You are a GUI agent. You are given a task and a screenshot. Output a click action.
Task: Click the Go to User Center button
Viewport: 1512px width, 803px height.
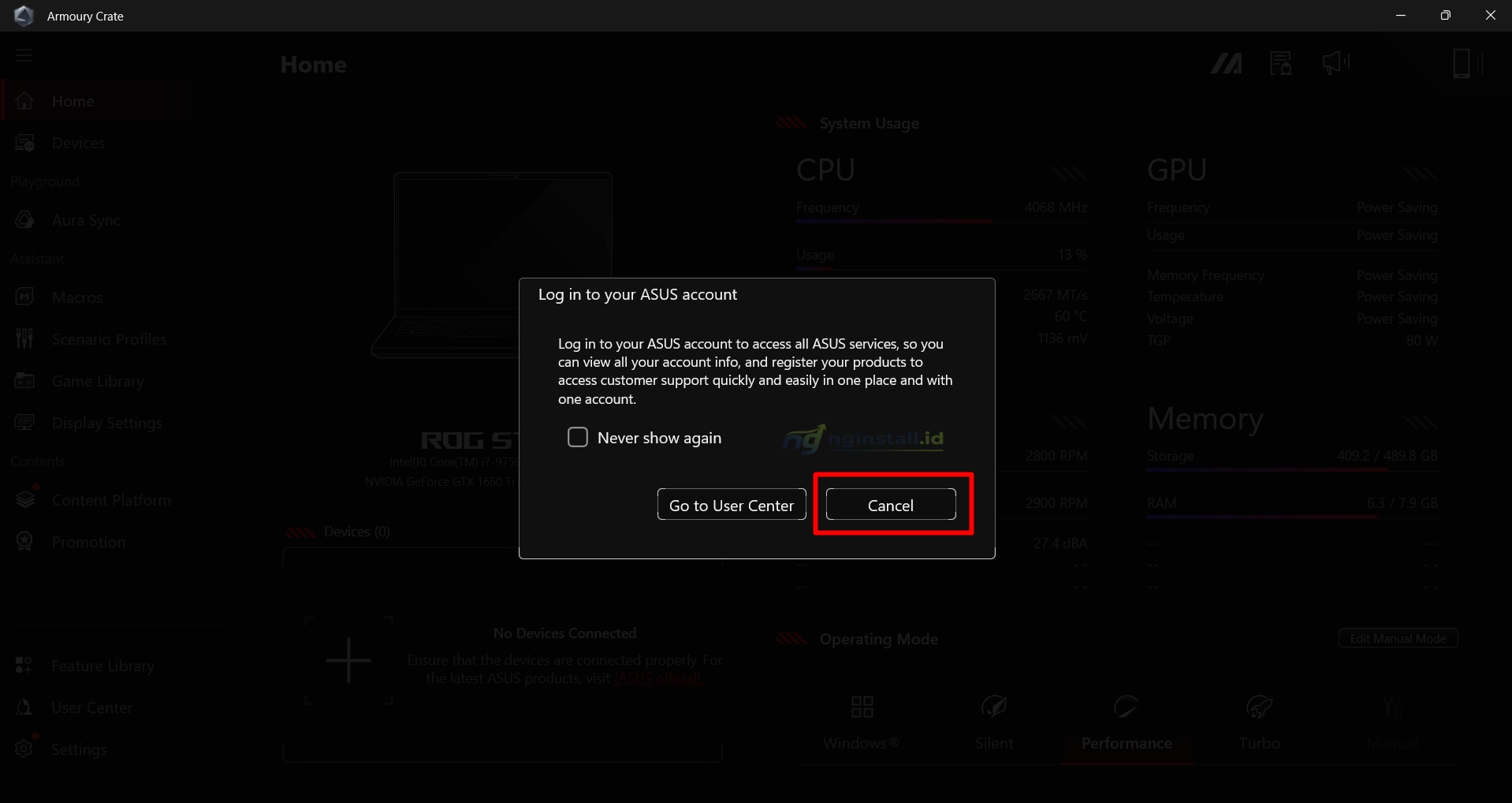(x=732, y=505)
